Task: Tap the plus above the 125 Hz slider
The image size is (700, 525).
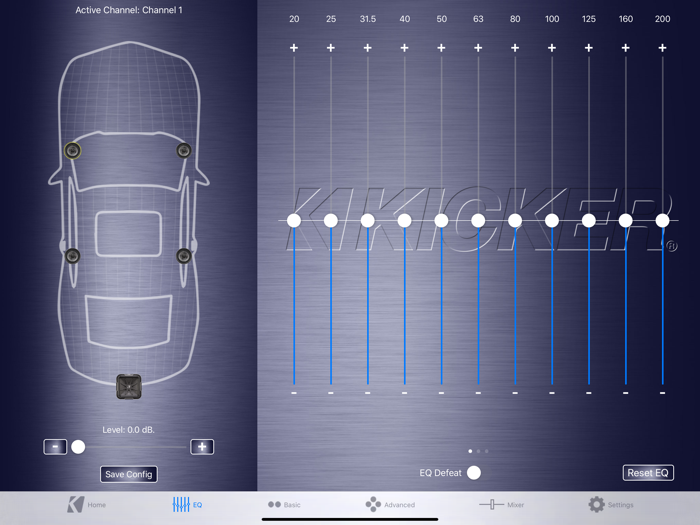Action: pyautogui.click(x=589, y=48)
